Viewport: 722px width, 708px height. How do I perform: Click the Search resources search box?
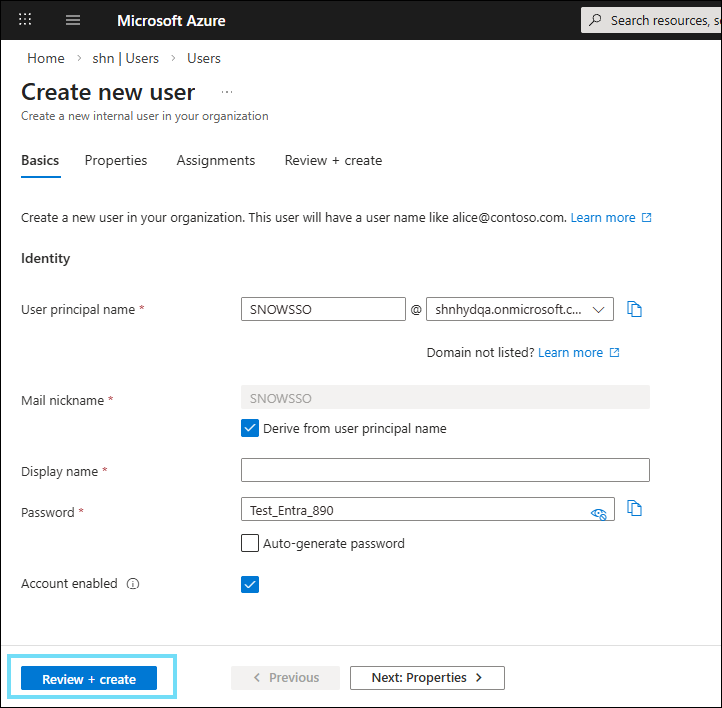click(x=655, y=20)
